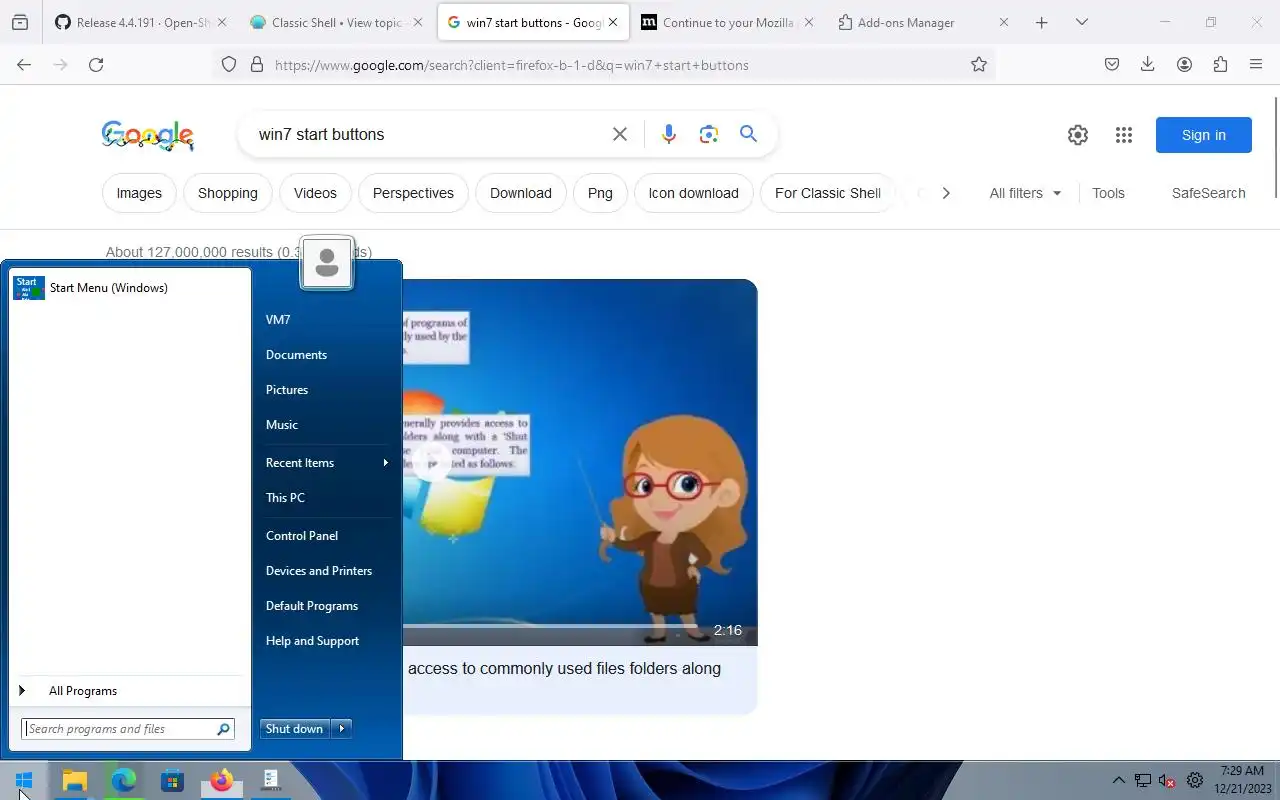Select the Icon download chip
The width and height of the screenshot is (1280, 800).
pos(694,193)
